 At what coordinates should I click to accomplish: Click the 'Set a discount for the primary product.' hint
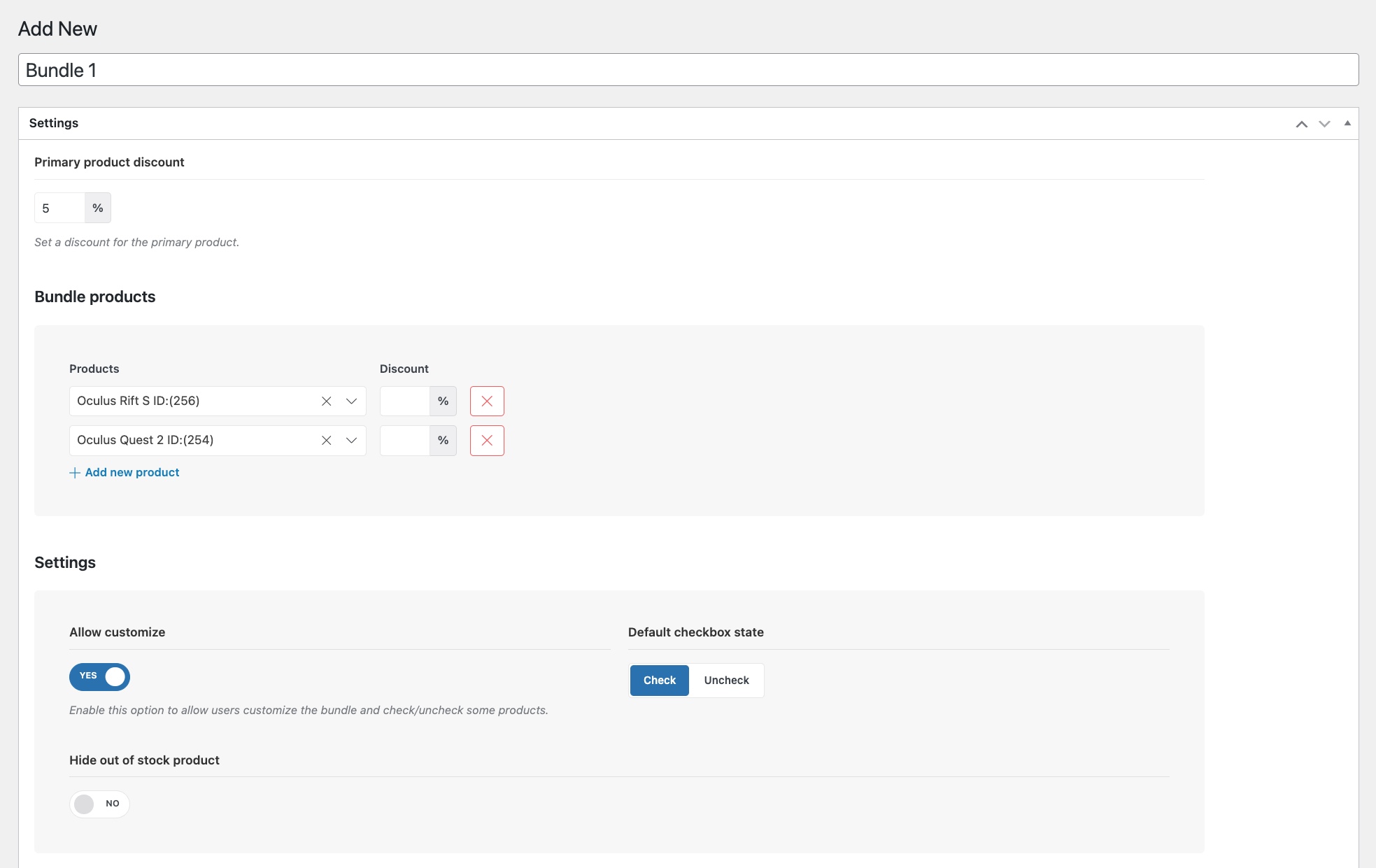(137, 242)
